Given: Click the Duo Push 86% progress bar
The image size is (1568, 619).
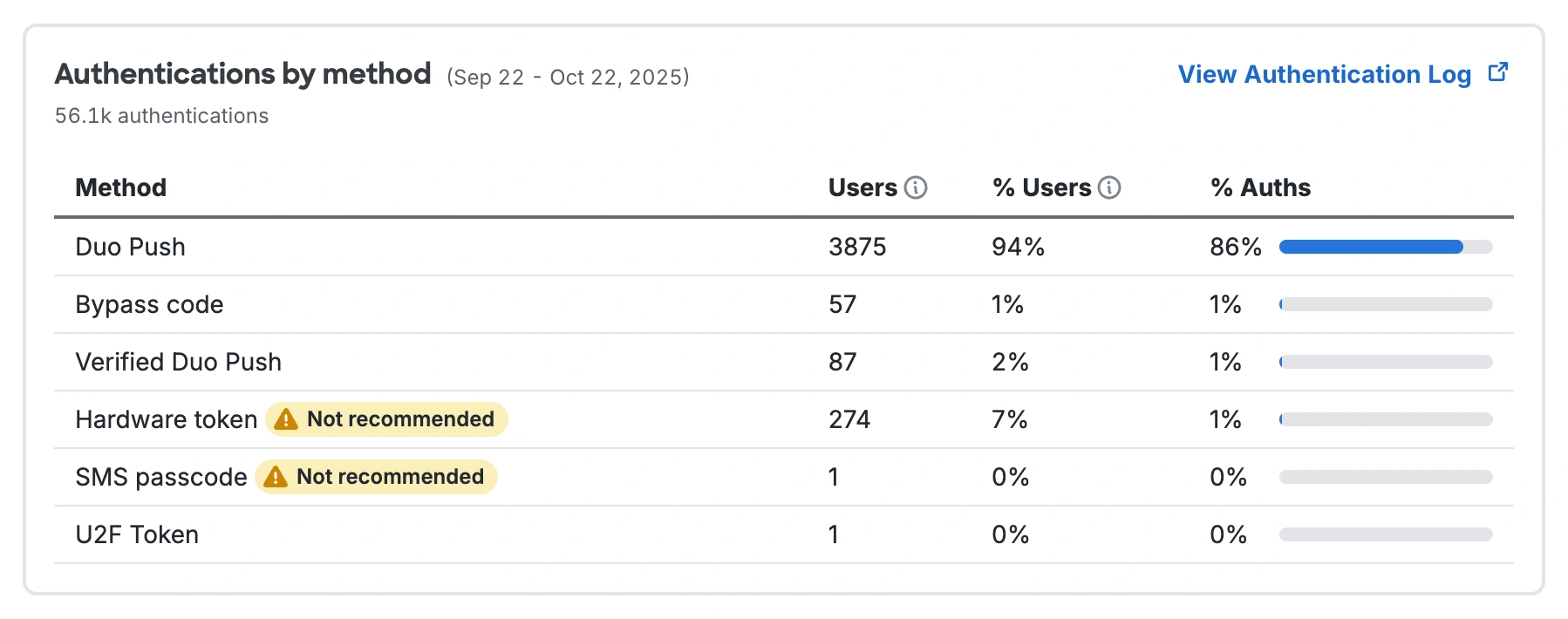Looking at the screenshot, I should (1385, 247).
